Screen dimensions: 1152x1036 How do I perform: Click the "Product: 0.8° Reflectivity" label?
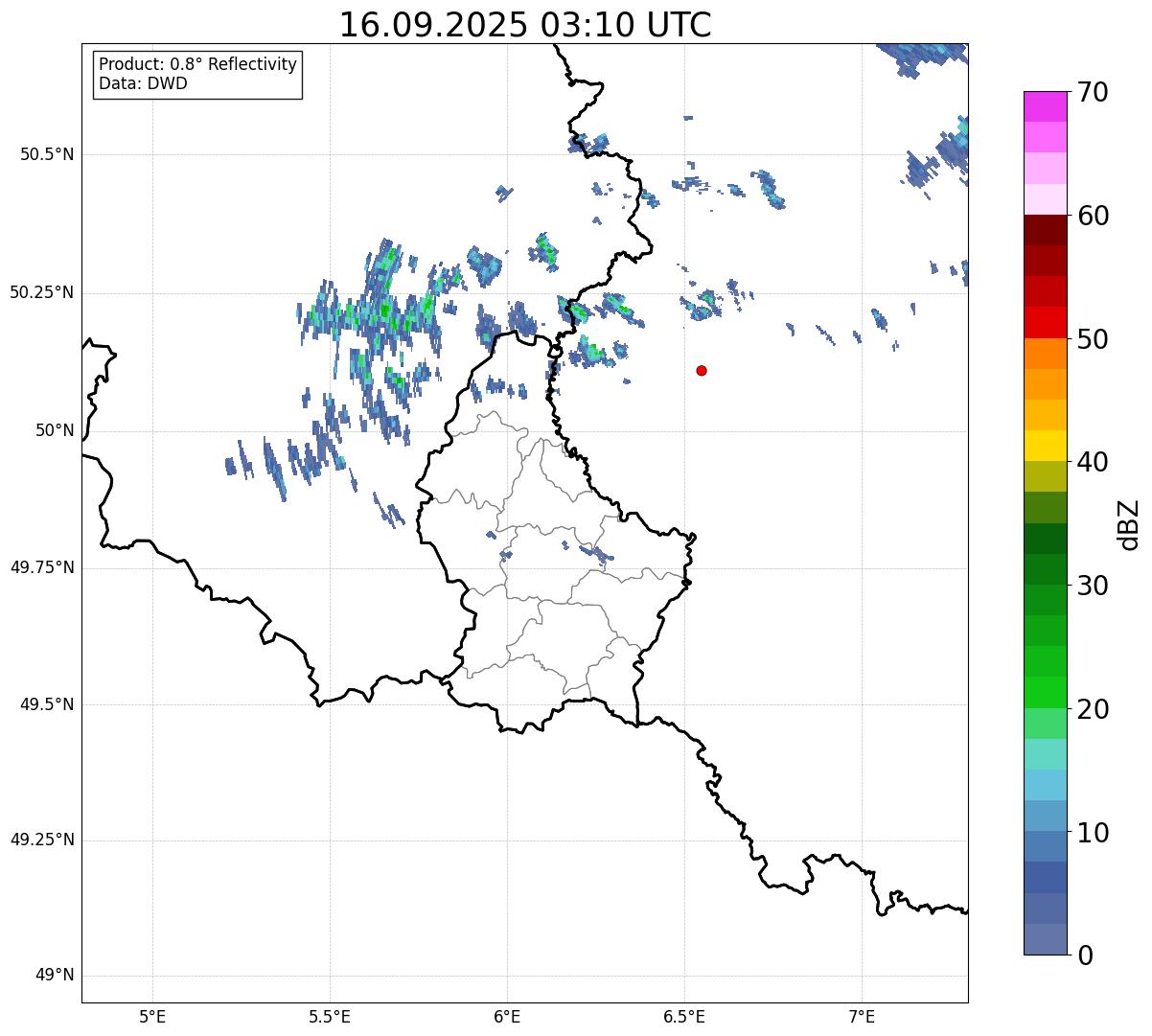point(198,64)
